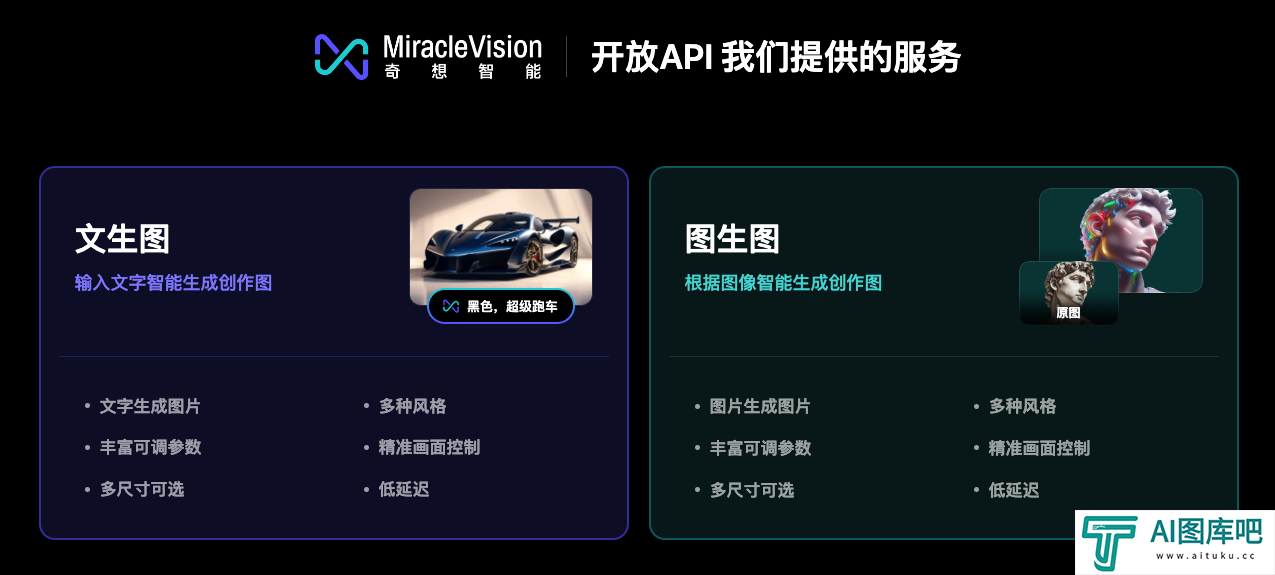Click the AI图库吧 T-shaped logo icon
Screen dimensions: 1275x575
(x=1109, y=544)
